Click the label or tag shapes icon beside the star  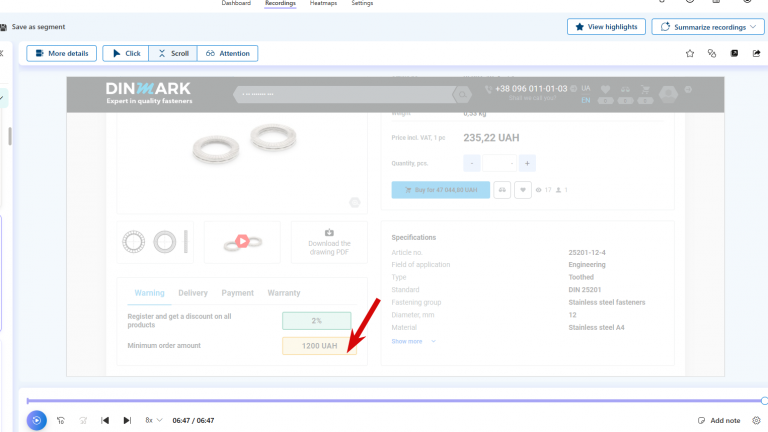[x=712, y=53]
